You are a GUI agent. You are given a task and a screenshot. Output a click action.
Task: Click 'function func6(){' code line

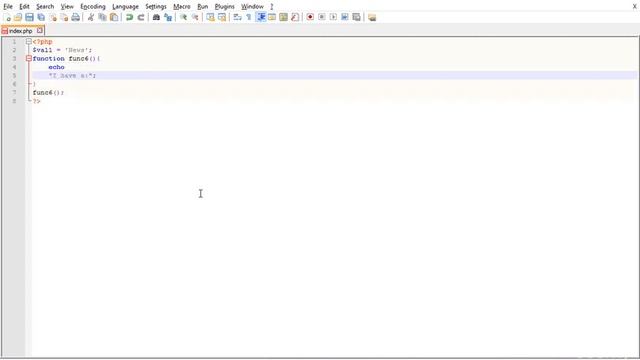point(66,58)
